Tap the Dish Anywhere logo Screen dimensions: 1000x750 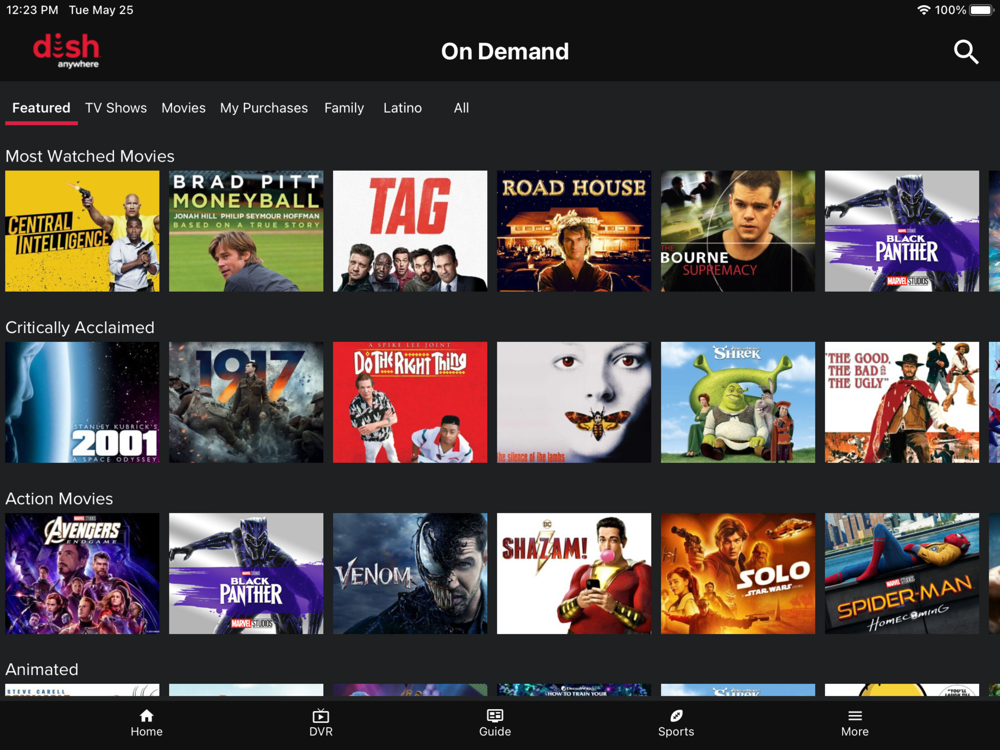66,51
